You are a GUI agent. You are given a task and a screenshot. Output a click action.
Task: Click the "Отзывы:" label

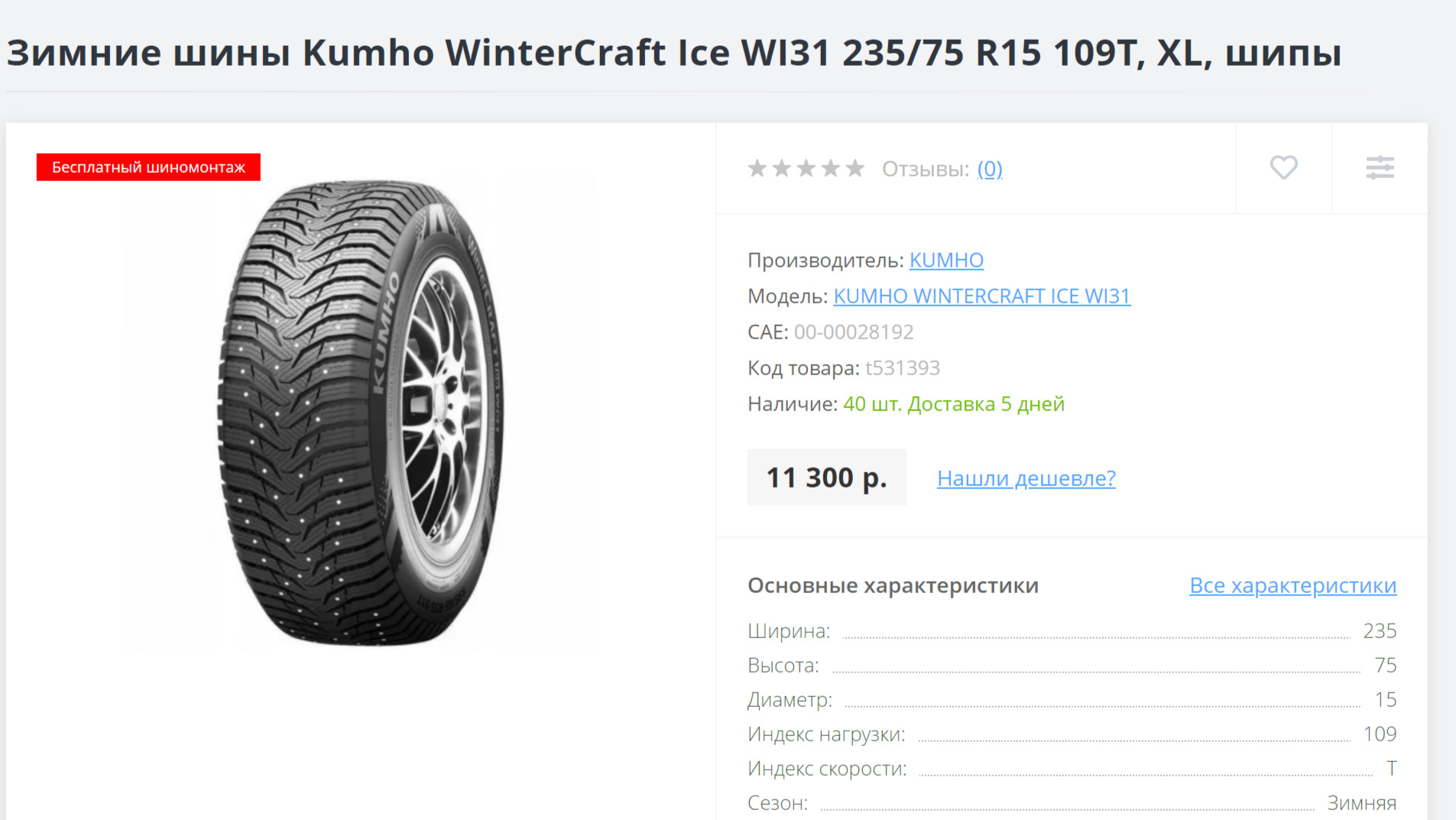(x=925, y=169)
